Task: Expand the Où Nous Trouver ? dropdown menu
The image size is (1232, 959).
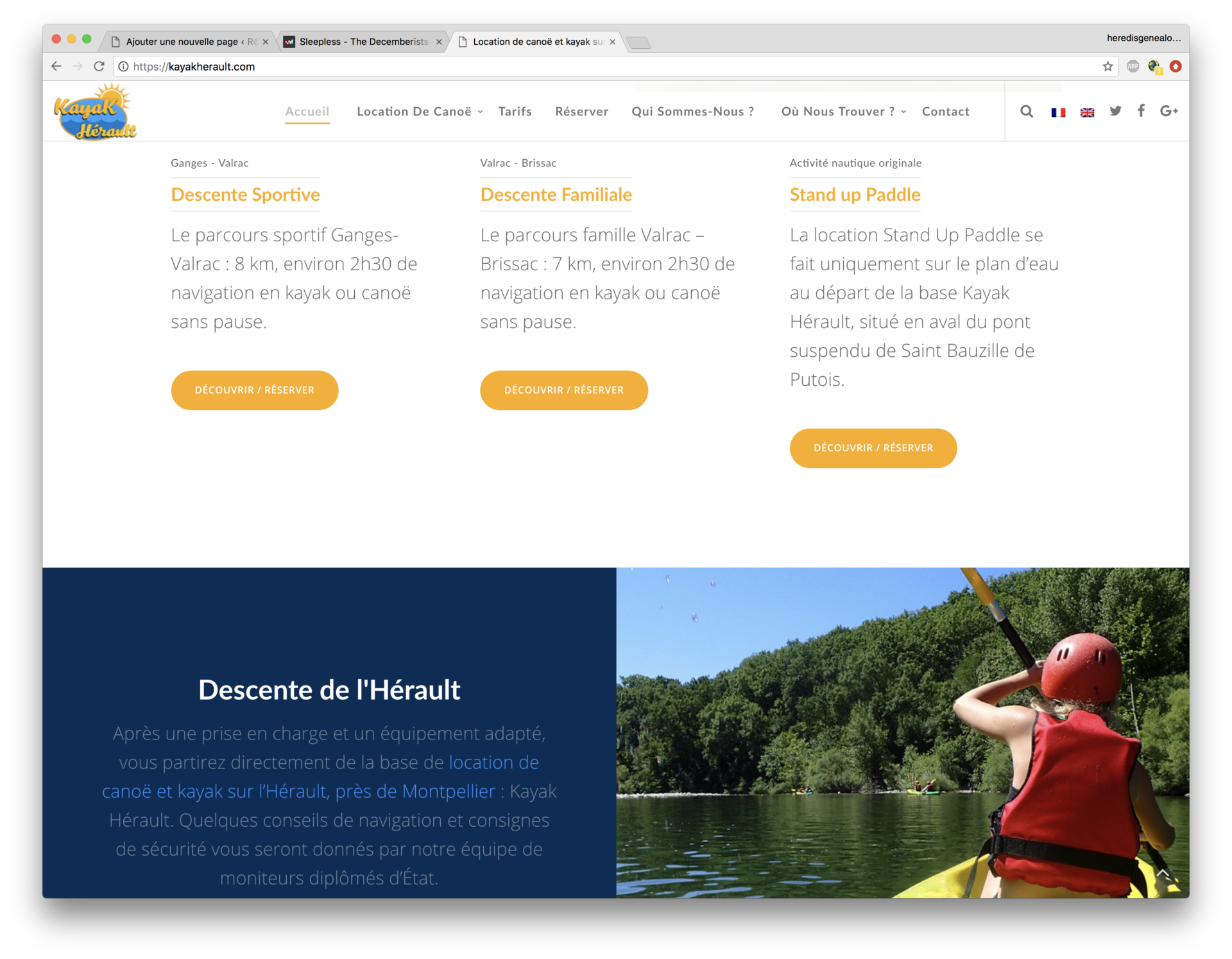Action: pos(843,112)
